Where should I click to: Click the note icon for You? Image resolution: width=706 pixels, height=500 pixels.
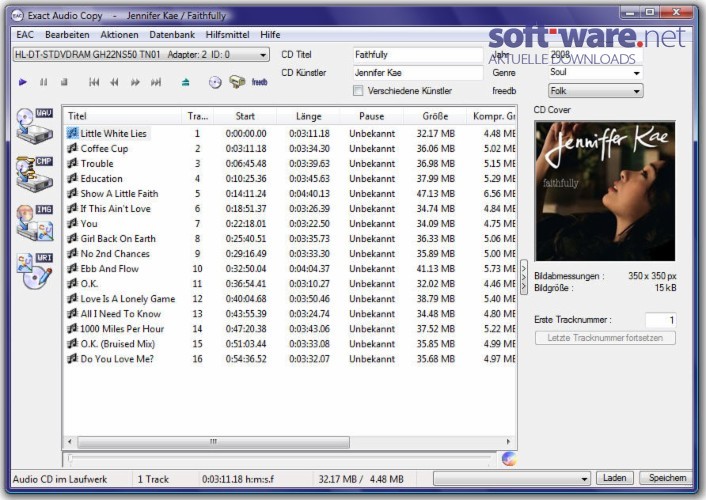72,223
